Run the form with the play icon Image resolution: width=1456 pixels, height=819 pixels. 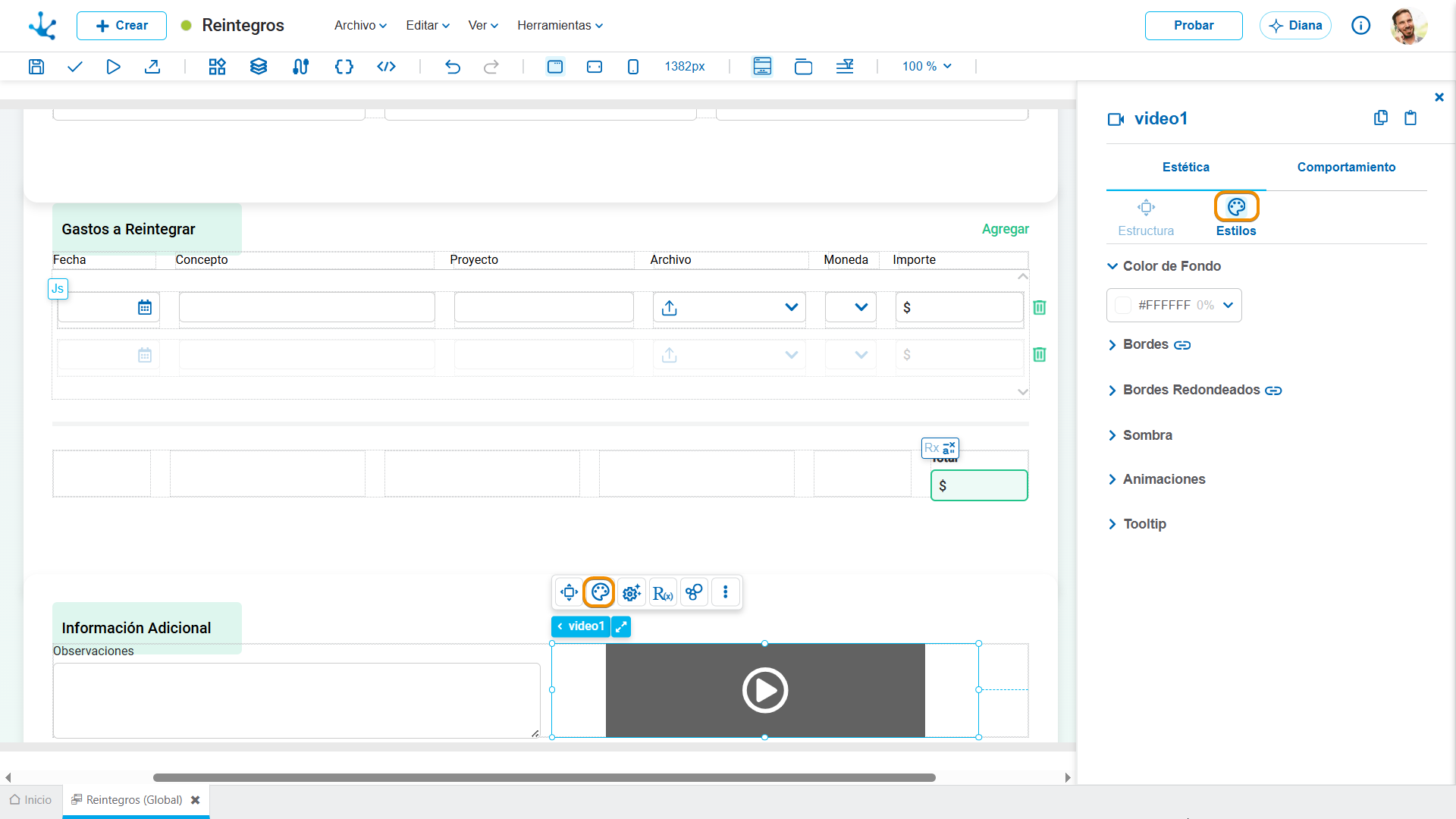coord(113,67)
